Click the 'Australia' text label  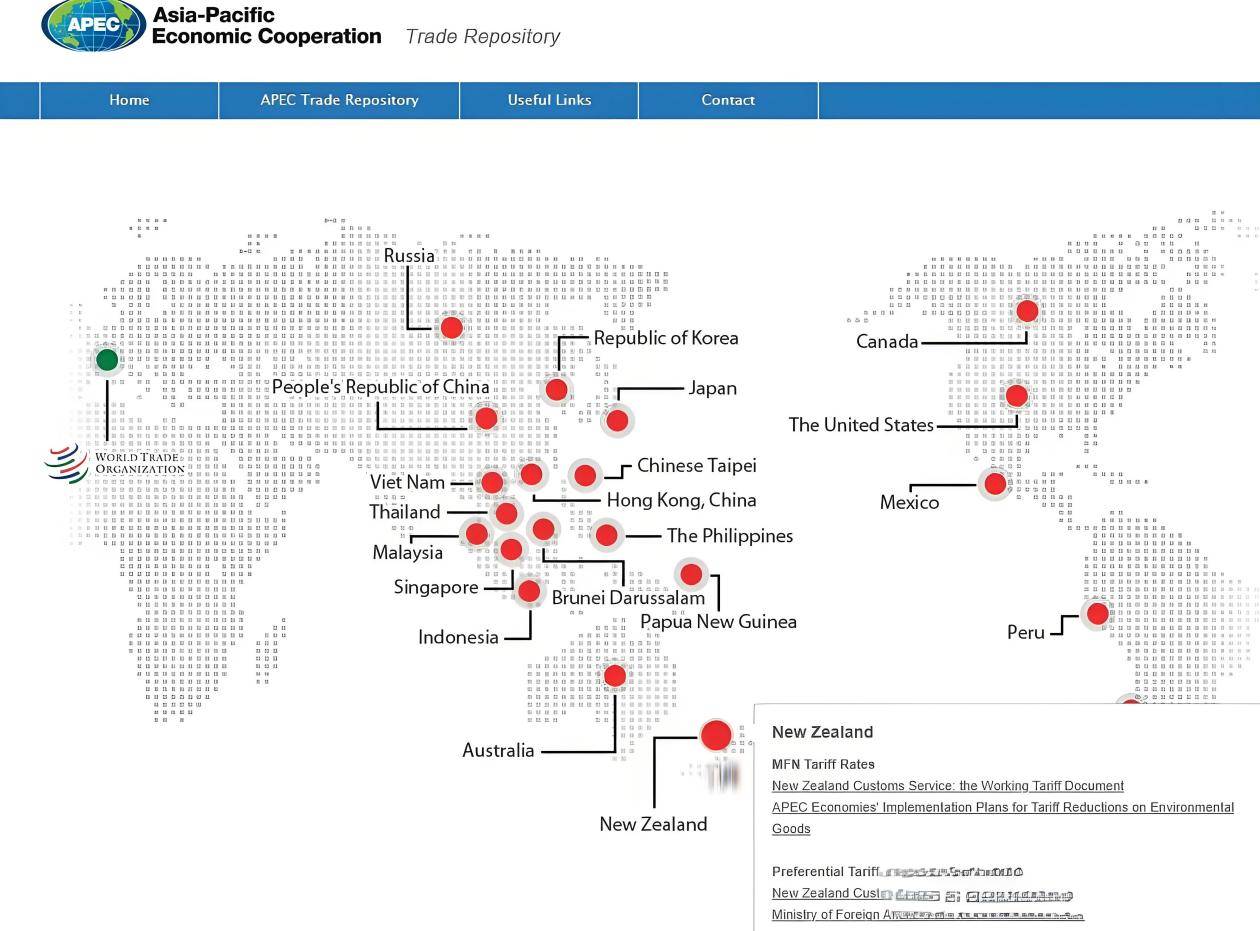click(498, 750)
